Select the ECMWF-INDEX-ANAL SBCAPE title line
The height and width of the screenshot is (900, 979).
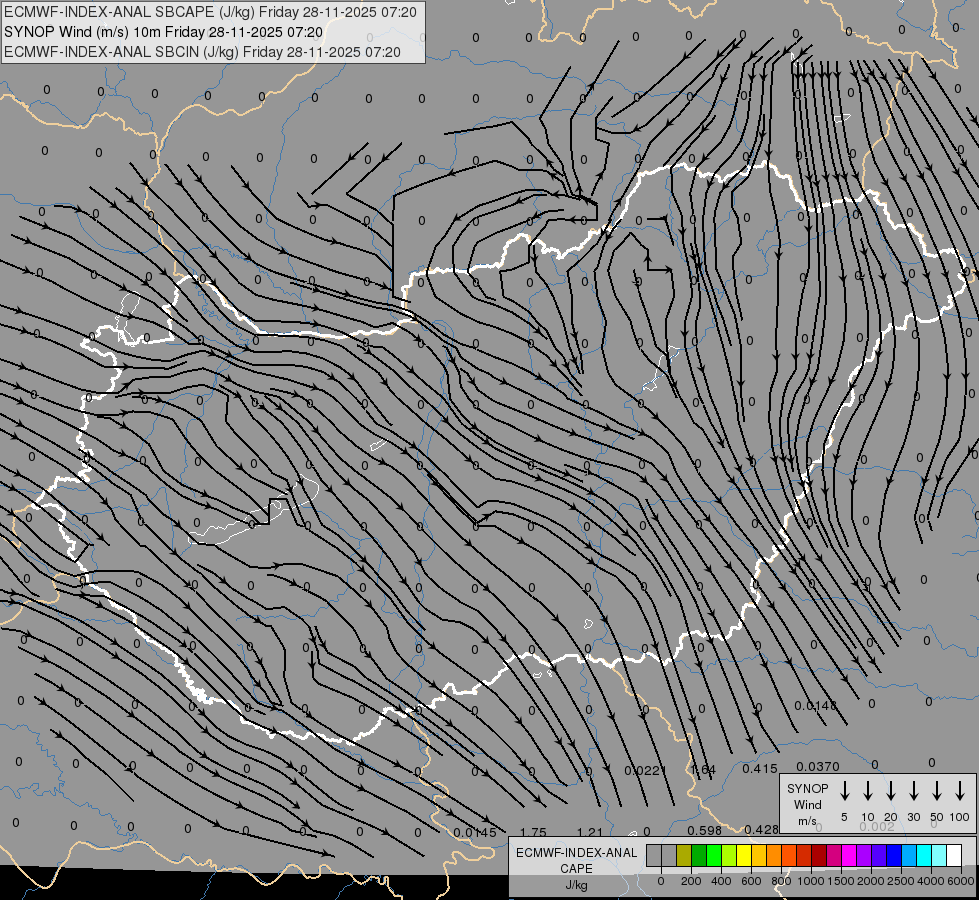tap(202, 12)
